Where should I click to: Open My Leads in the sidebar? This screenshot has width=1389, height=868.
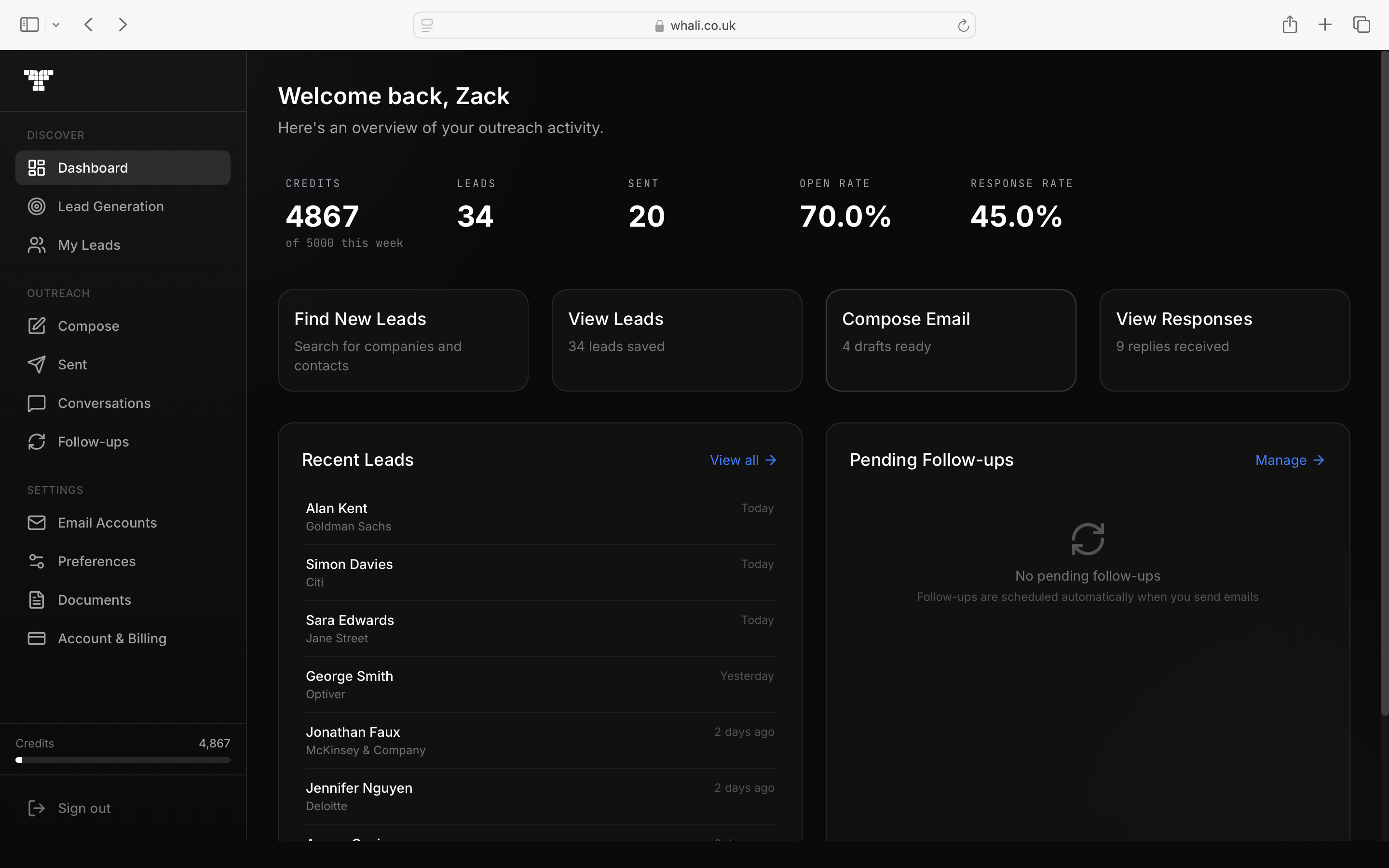point(89,245)
